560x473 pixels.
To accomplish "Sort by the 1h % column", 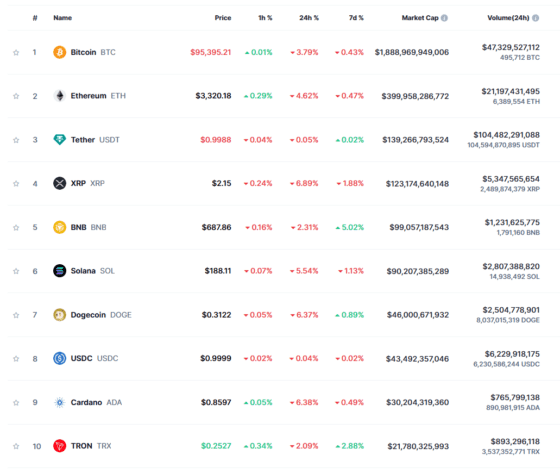I will coord(265,18).
